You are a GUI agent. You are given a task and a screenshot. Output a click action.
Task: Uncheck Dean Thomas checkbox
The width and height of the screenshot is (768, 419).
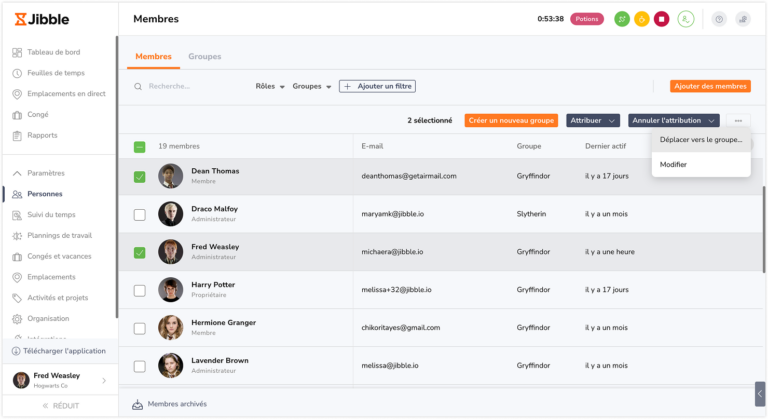140,176
